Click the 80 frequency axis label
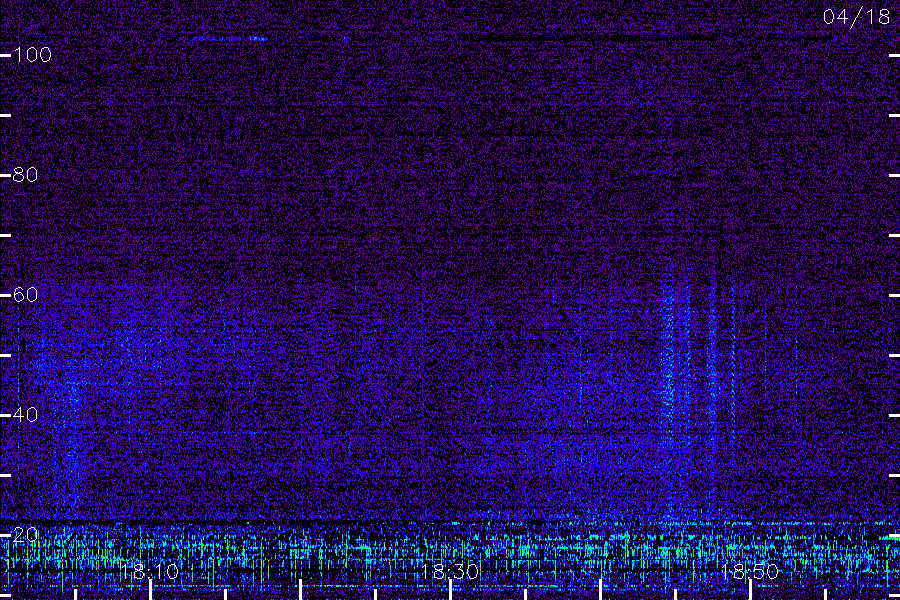 [x=25, y=175]
